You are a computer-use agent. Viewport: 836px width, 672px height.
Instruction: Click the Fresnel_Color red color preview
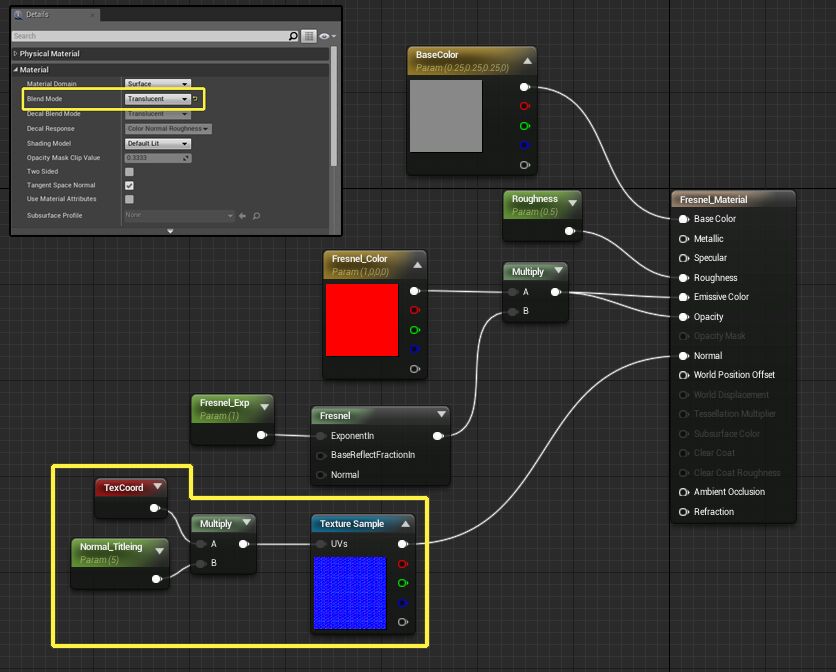pyautogui.click(x=361, y=320)
